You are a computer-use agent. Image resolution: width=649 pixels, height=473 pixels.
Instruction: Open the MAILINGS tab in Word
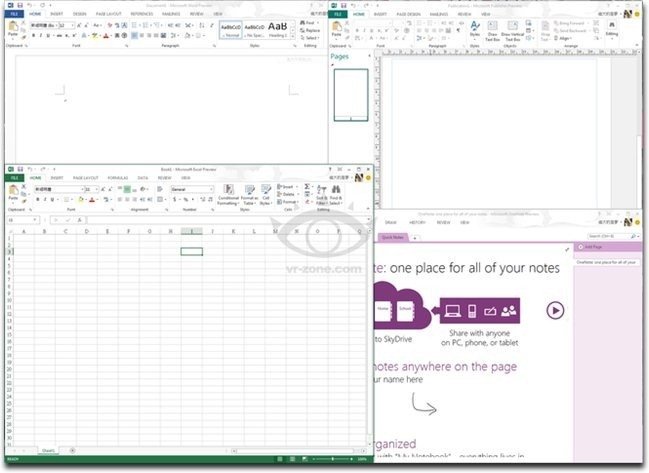click(x=171, y=14)
